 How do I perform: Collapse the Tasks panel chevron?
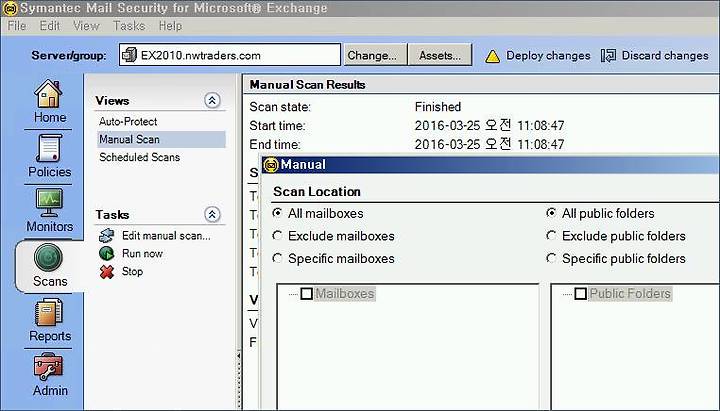click(x=212, y=214)
